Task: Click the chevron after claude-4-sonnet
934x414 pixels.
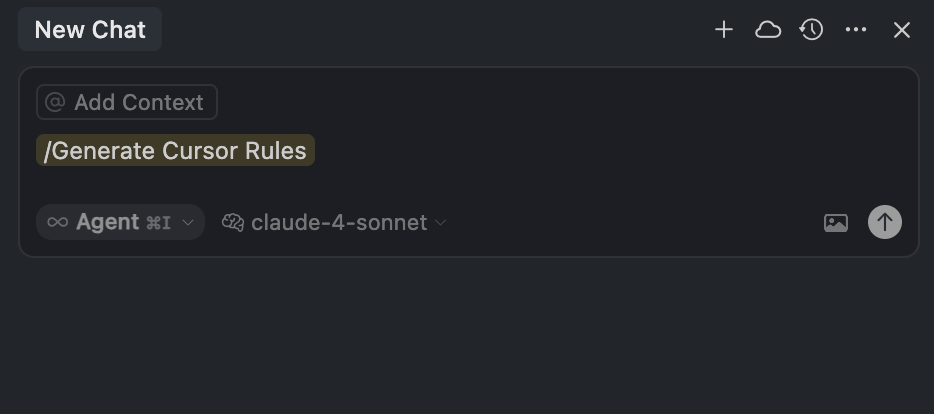Action: [440, 222]
